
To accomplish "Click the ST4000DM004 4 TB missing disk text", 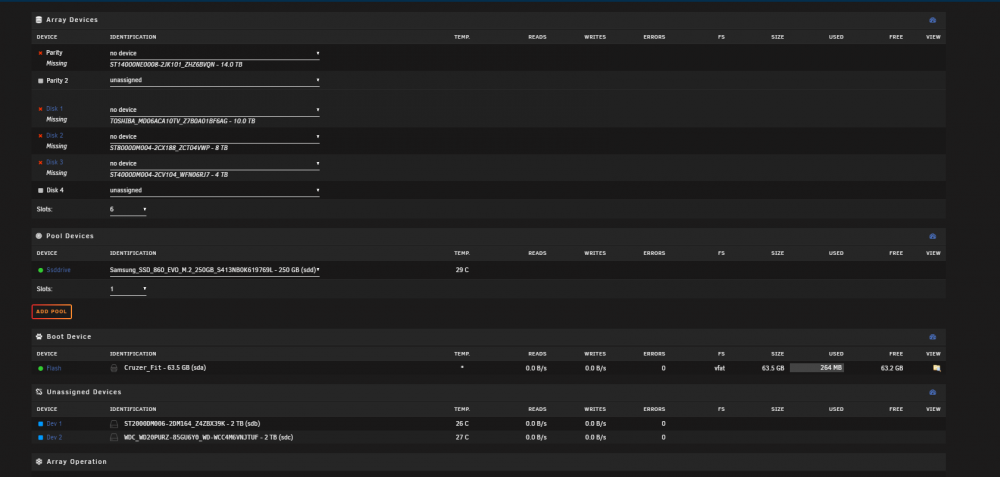I will (169, 175).
